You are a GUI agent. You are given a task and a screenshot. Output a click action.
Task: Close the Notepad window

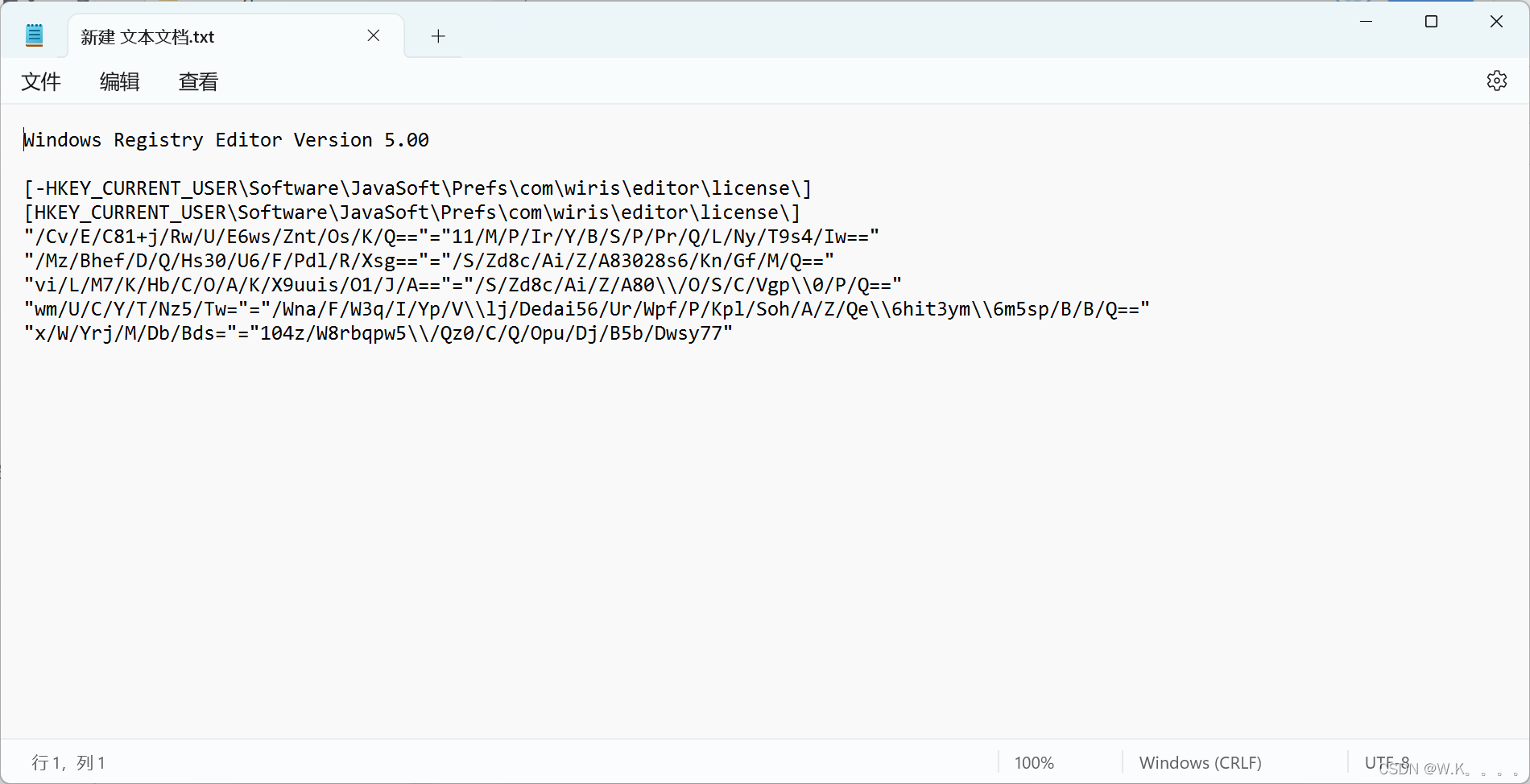click(1496, 22)
